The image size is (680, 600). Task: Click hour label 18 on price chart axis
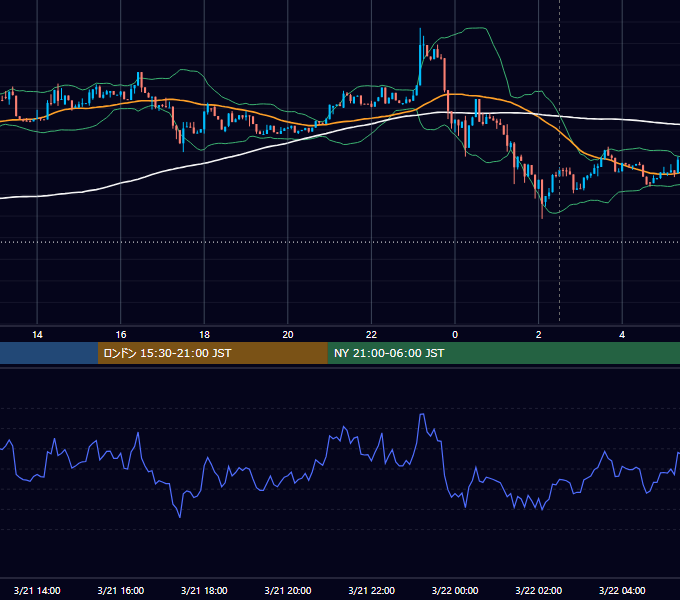click(204, 335)
